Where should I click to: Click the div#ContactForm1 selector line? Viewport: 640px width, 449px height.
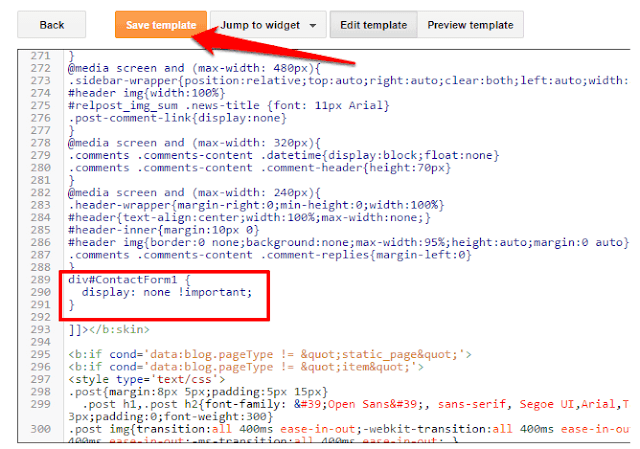[129, 280]
